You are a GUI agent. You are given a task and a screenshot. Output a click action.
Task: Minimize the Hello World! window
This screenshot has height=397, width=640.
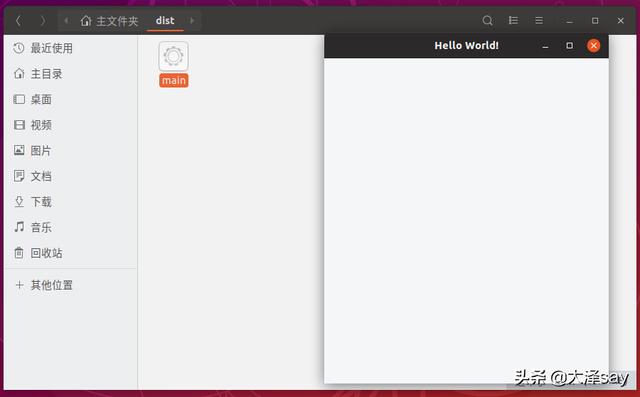click(x=545, y=46)
